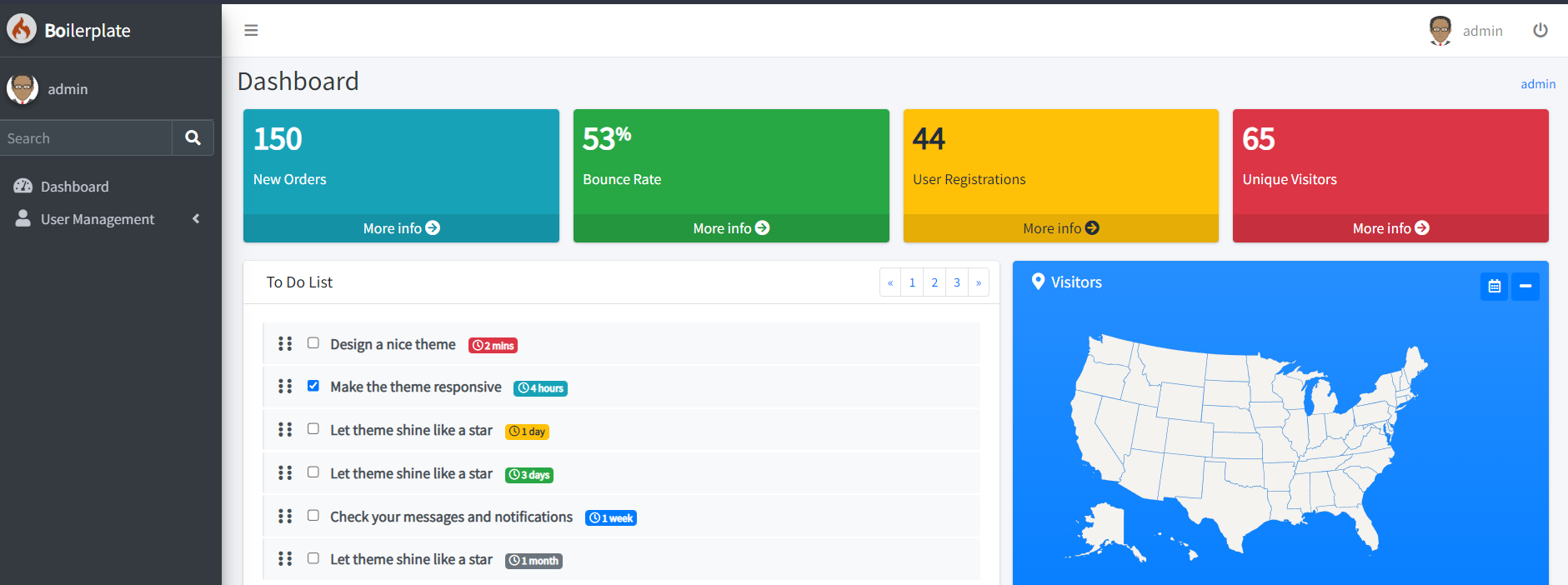Click More info on Unique Visitors card

(1390, 228)
